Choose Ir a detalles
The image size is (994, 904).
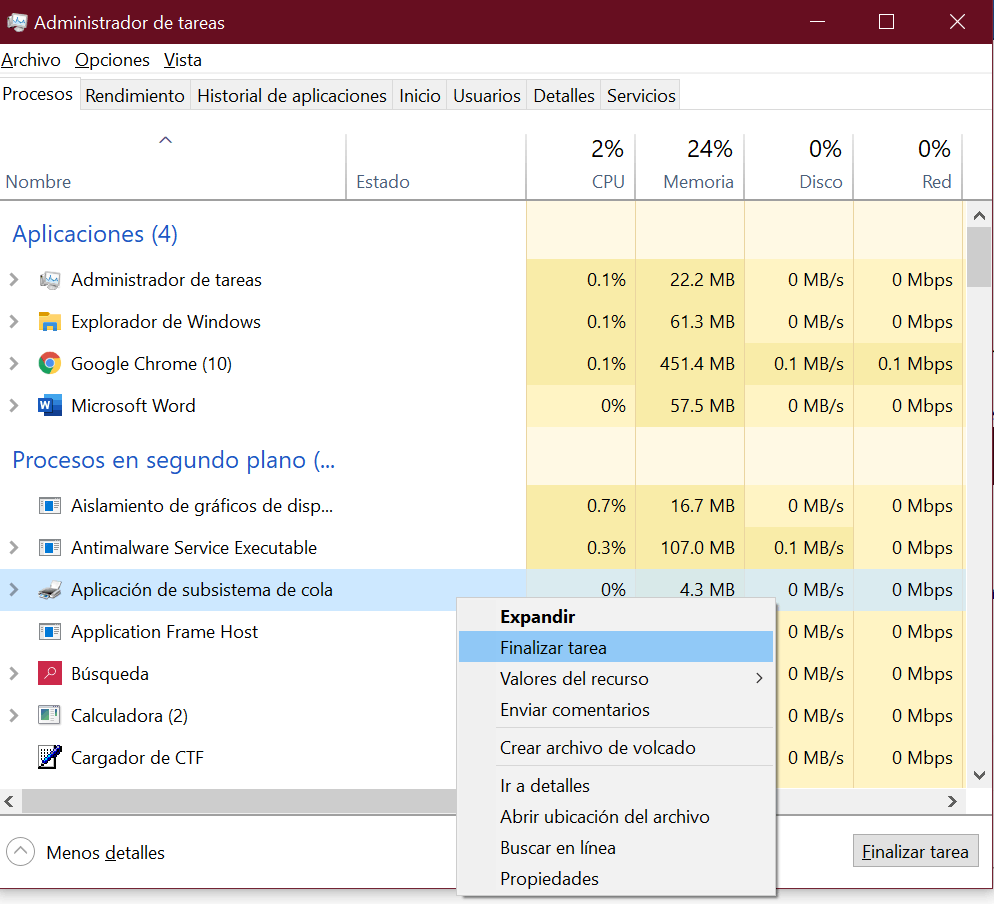[616, 785]
